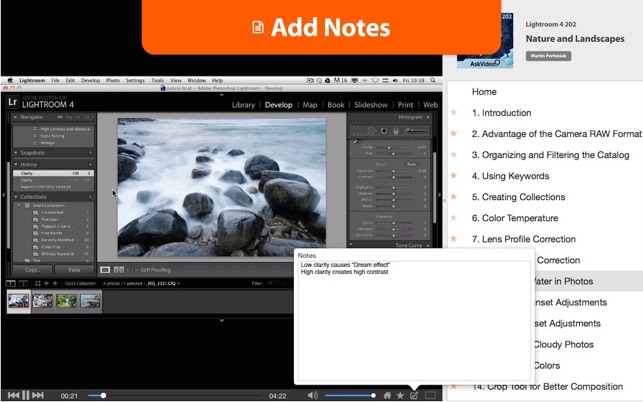
Task: Open lesson 7. Lens Profile Correction
Action: (x=523, y=239)
